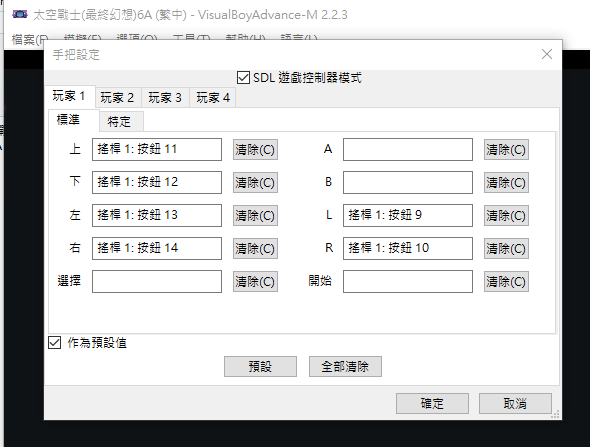The image size is (590, 447).
Task: Click the VisualBoyAdvance-M title bar icon
Action: click(x=20, y=15)
